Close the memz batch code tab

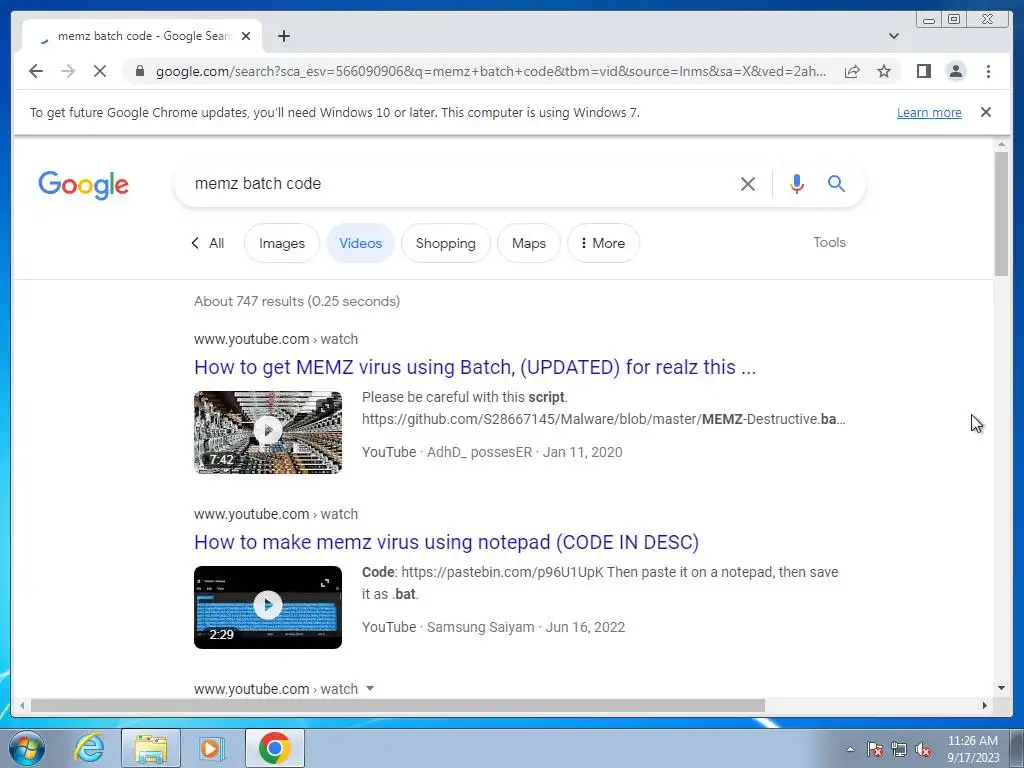[246, 36]
